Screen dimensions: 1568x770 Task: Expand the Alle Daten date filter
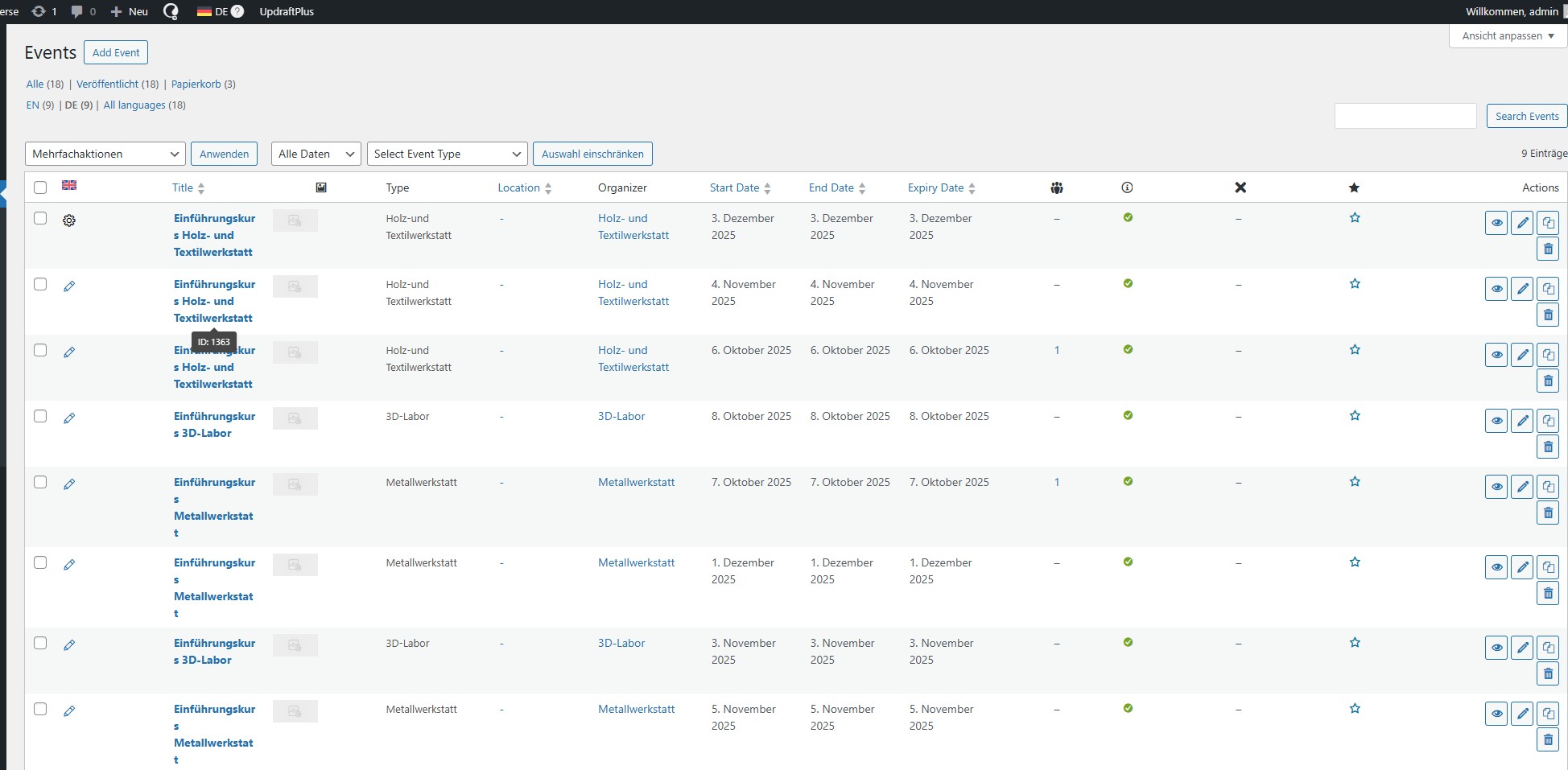(x=316, y=154)
